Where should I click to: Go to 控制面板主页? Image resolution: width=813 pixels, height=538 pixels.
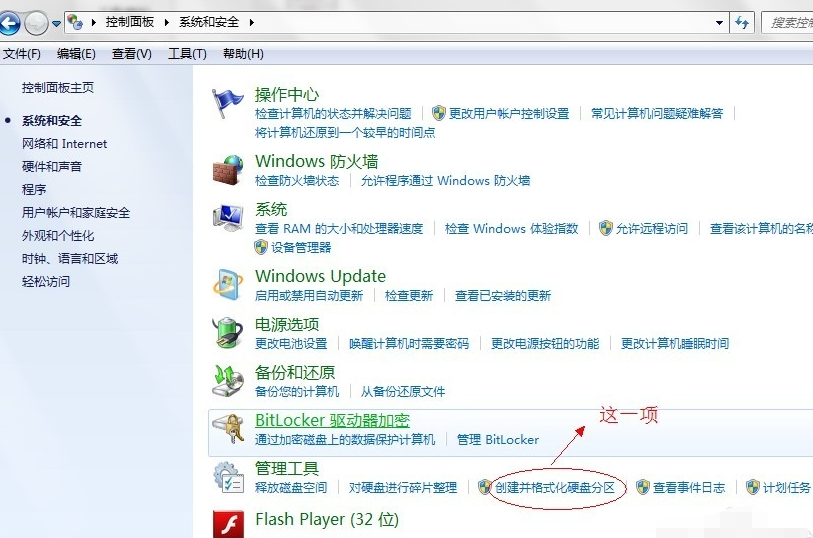click(x=58, y=88)
